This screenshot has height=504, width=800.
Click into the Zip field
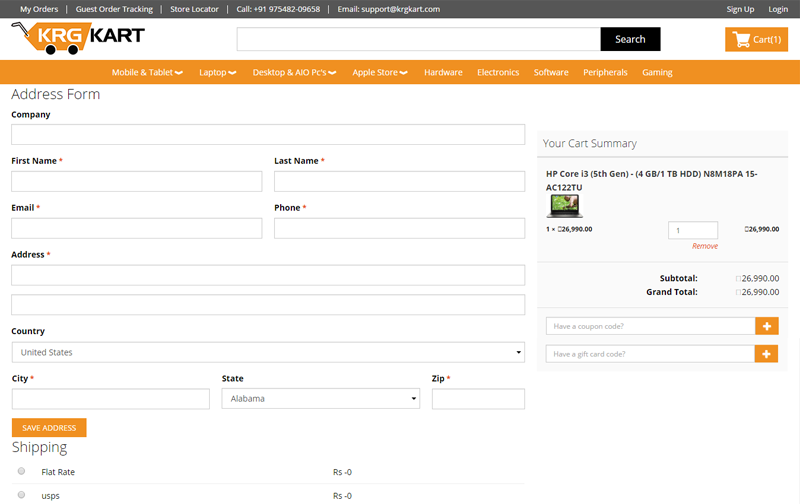pyautogui.click(x=478, y=399)
